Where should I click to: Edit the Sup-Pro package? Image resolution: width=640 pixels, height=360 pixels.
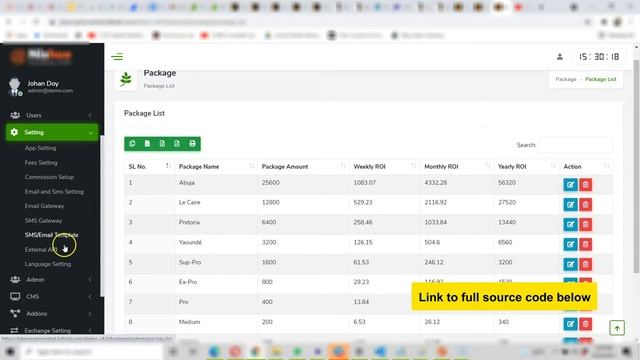tap(570, 264)
